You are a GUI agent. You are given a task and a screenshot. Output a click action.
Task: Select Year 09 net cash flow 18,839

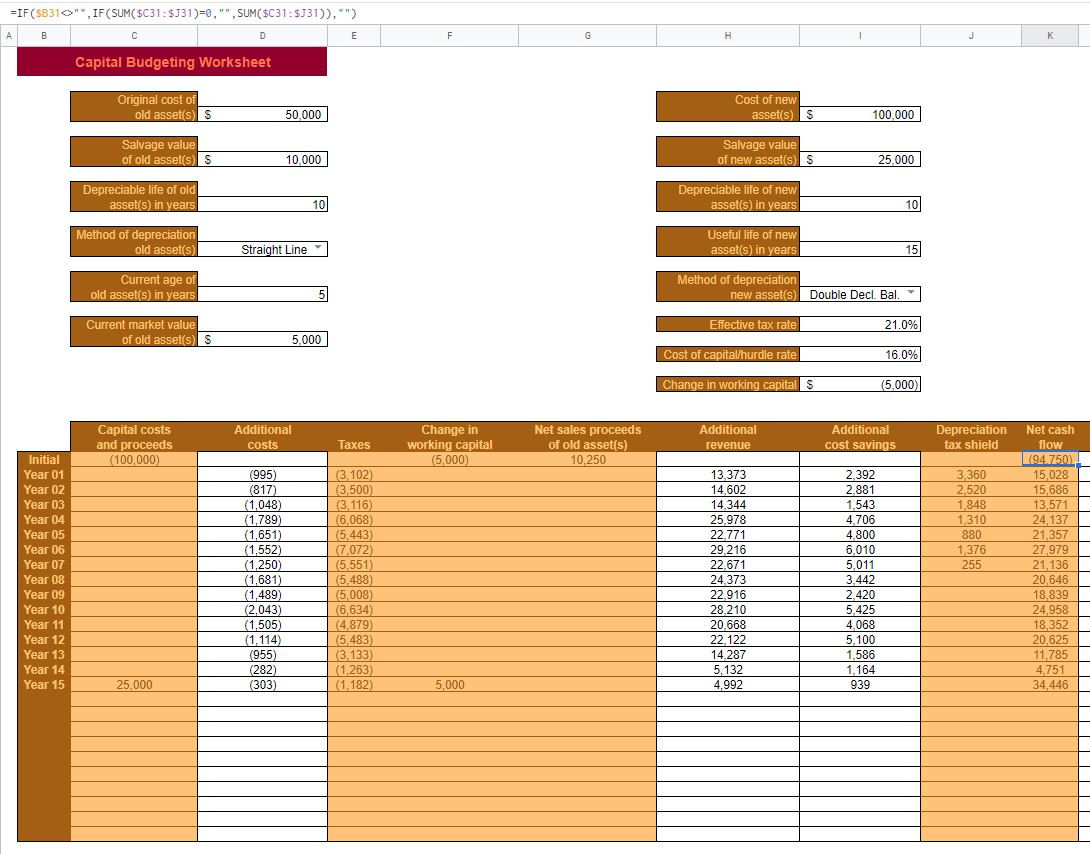pos(1050,595)
